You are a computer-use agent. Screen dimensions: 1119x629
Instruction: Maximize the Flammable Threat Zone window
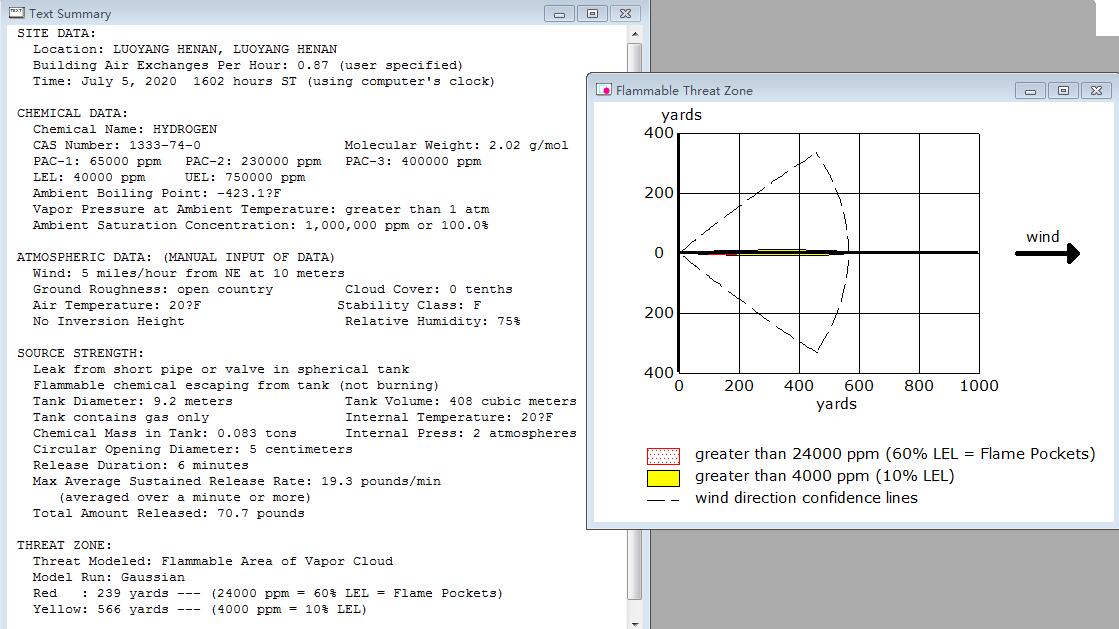pyautogui.click(x=1063, y=91)
